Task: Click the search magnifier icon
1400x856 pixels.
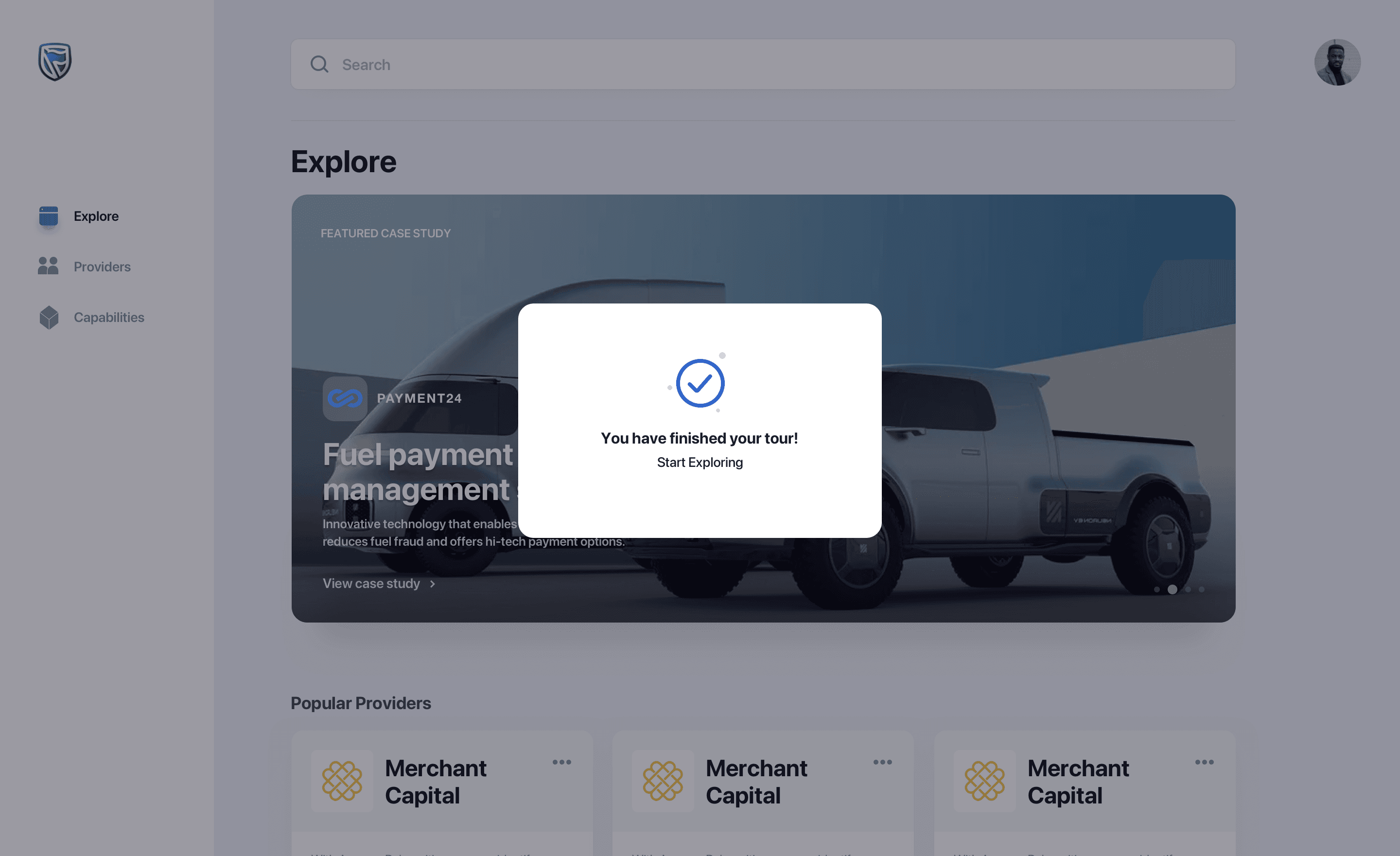Action: [319, 64]
